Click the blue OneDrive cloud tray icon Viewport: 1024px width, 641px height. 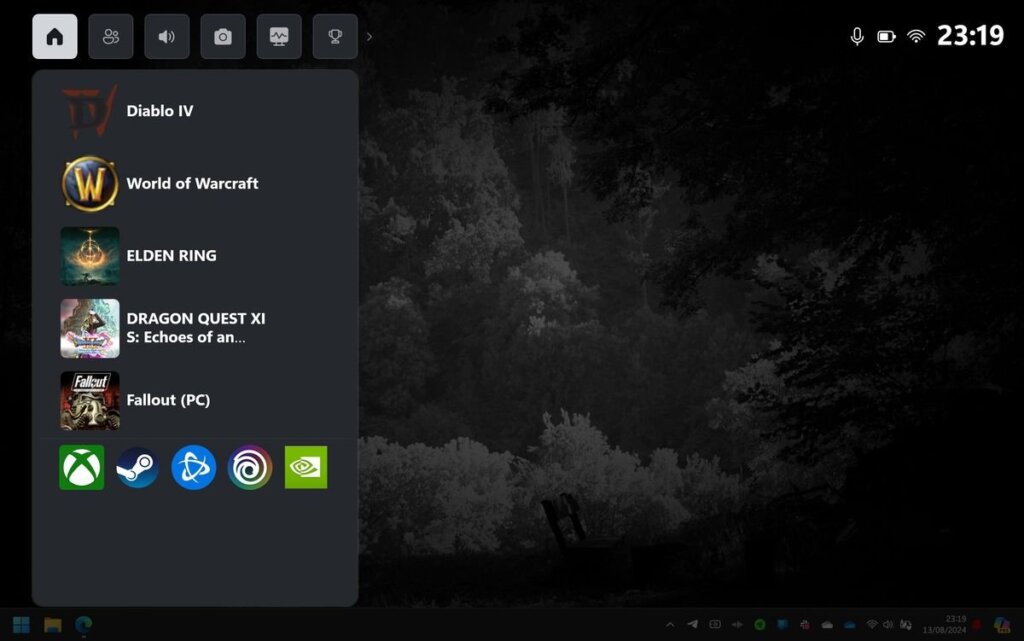849,625
